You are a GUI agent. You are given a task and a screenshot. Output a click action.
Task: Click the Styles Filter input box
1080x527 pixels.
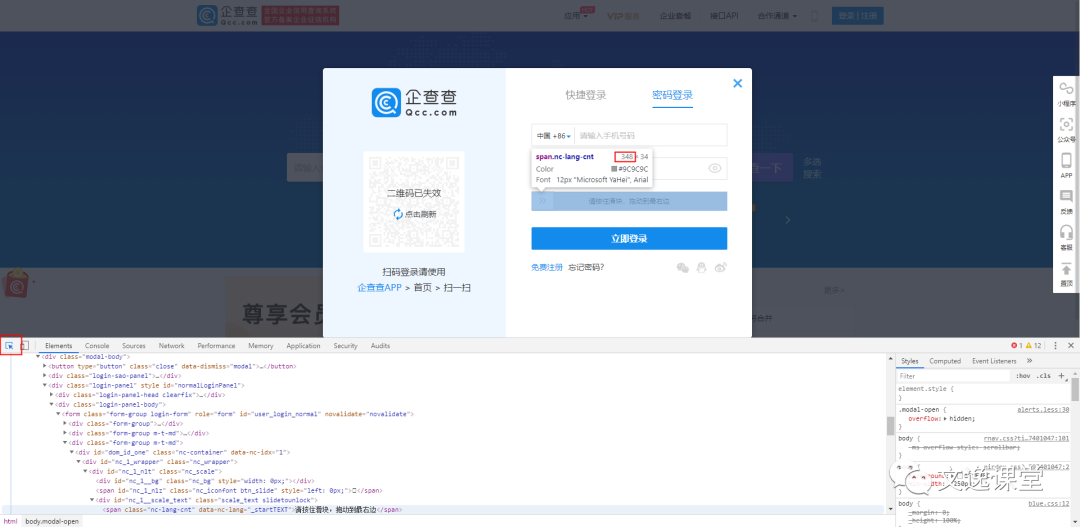(953, 376)
